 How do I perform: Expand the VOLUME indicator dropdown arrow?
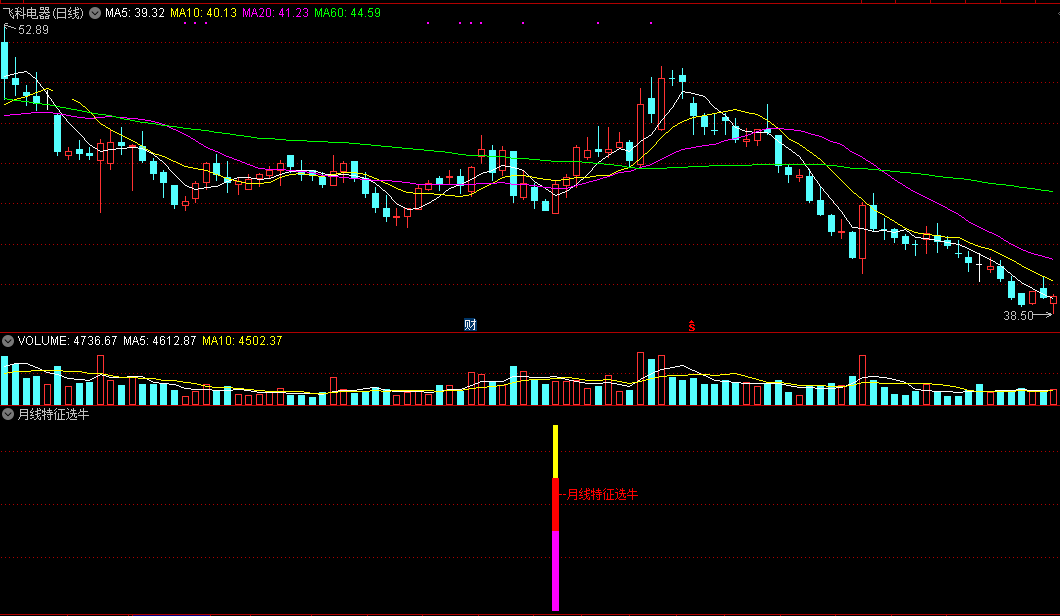7,341
